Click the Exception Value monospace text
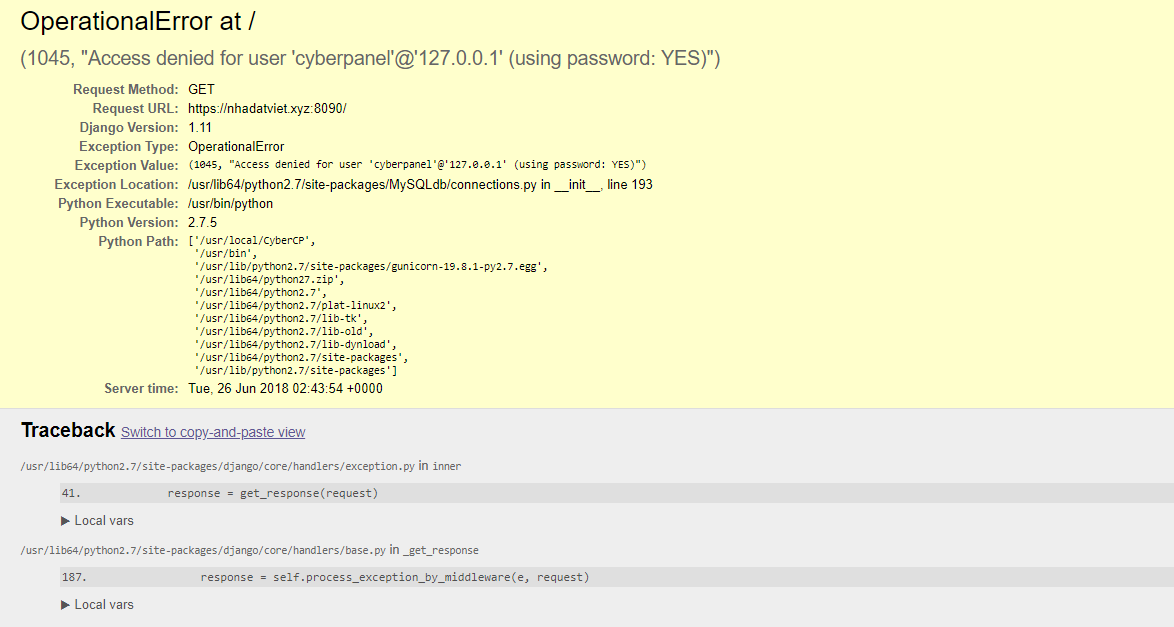The image size is (1174, 627). click(417, 165)
